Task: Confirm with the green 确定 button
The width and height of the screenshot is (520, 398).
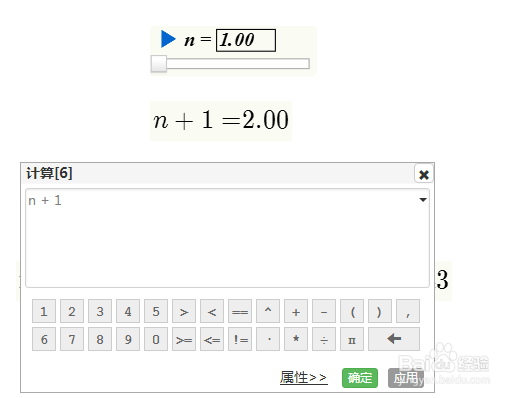Action: point(360,378)
